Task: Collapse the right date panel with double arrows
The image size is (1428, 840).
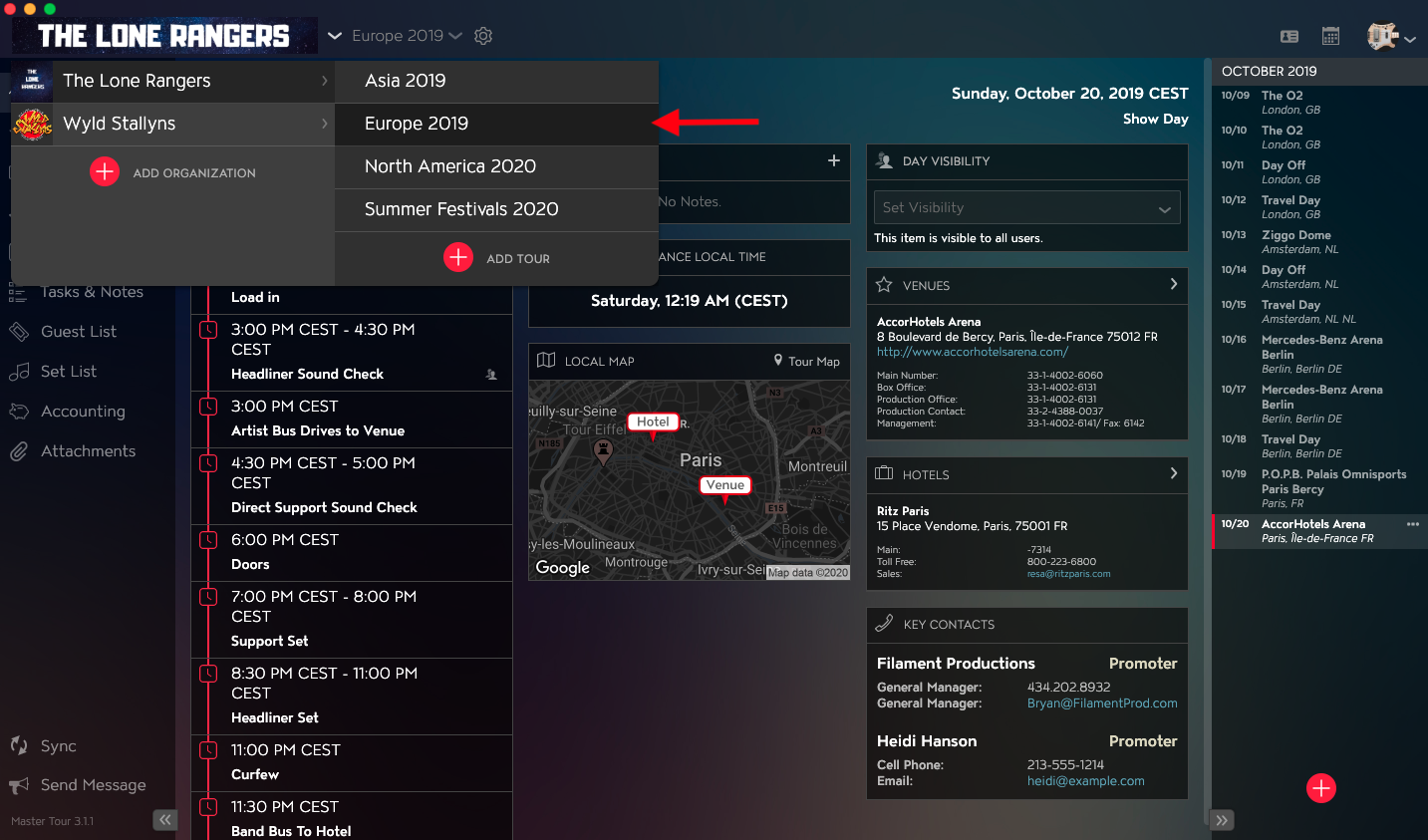Action: [1222, 820]
